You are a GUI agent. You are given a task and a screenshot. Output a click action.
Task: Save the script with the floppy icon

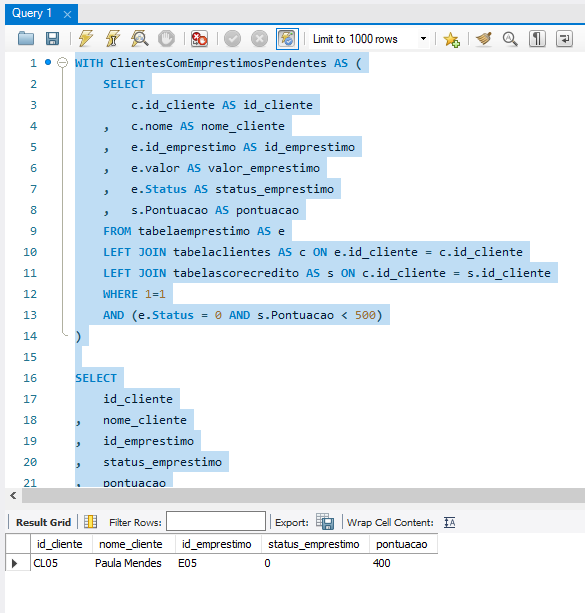(52, 39)
